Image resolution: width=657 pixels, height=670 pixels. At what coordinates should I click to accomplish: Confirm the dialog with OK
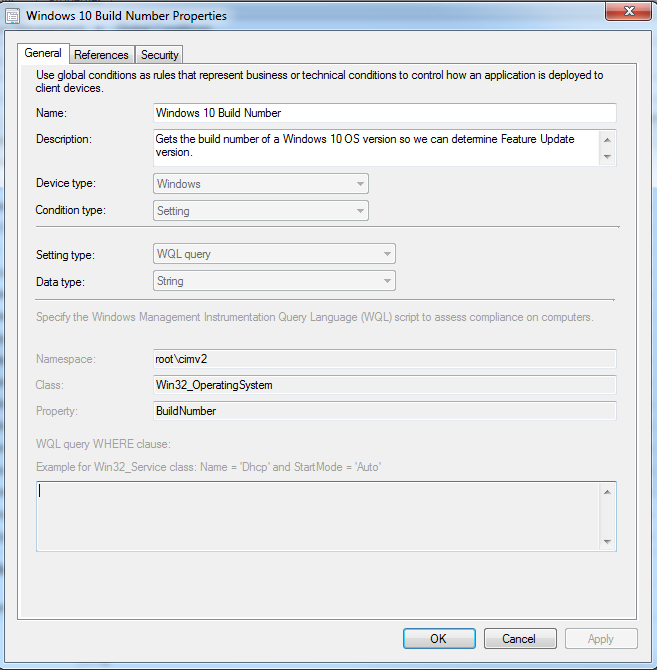(x=439, y=638)
